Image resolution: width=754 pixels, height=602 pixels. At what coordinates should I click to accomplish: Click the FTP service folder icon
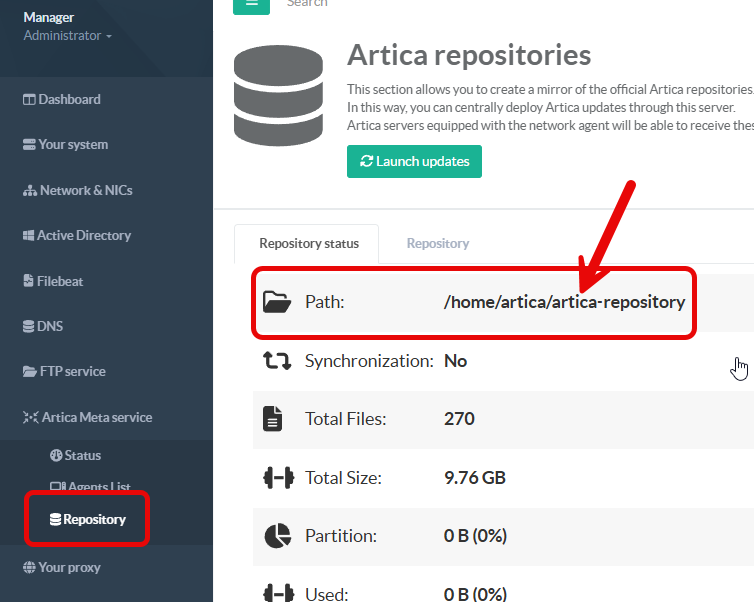click(29, 371)
